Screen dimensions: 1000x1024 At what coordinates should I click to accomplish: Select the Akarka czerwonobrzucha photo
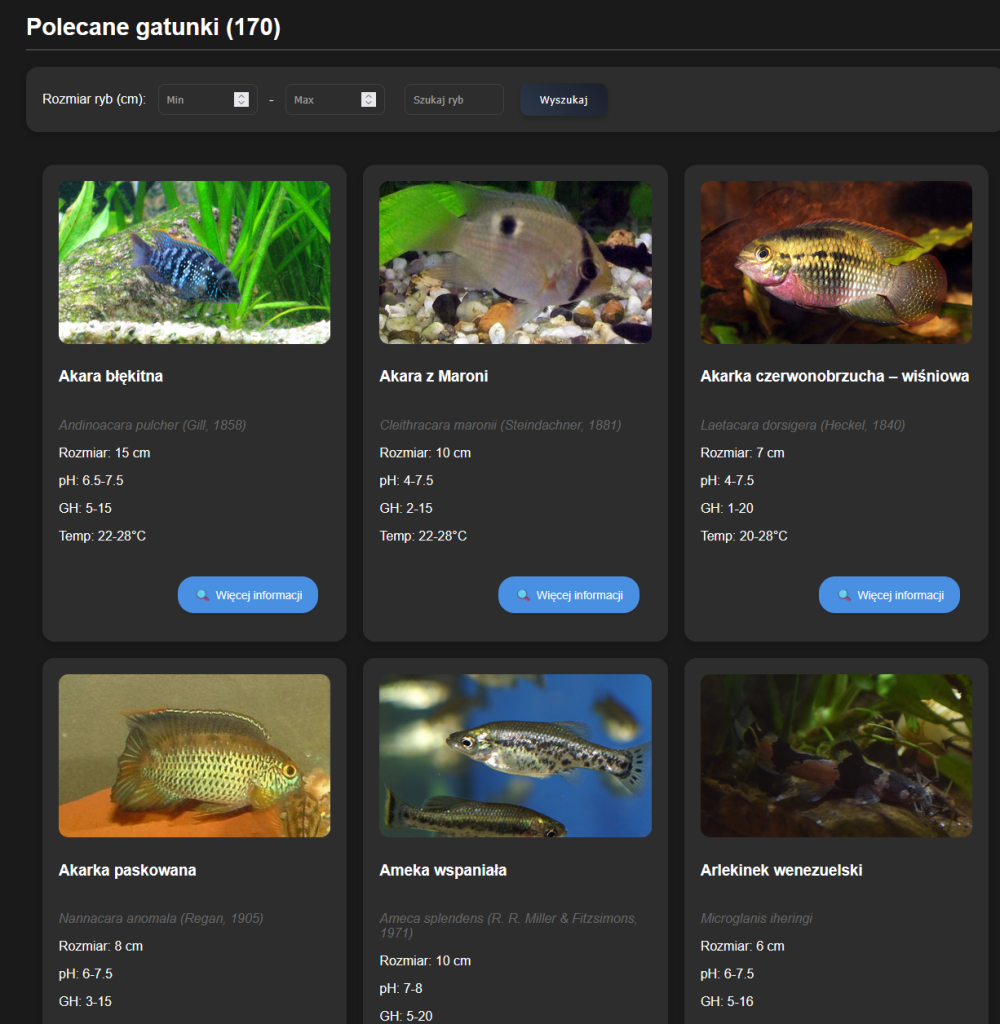836,262
